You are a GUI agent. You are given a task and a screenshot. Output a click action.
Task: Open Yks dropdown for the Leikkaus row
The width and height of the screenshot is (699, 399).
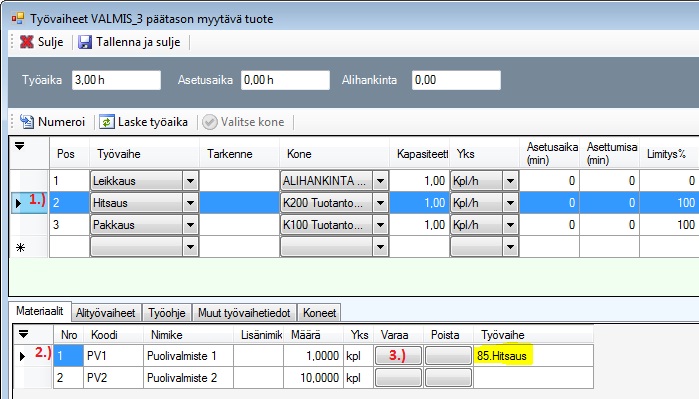click(x=510, y=181)
